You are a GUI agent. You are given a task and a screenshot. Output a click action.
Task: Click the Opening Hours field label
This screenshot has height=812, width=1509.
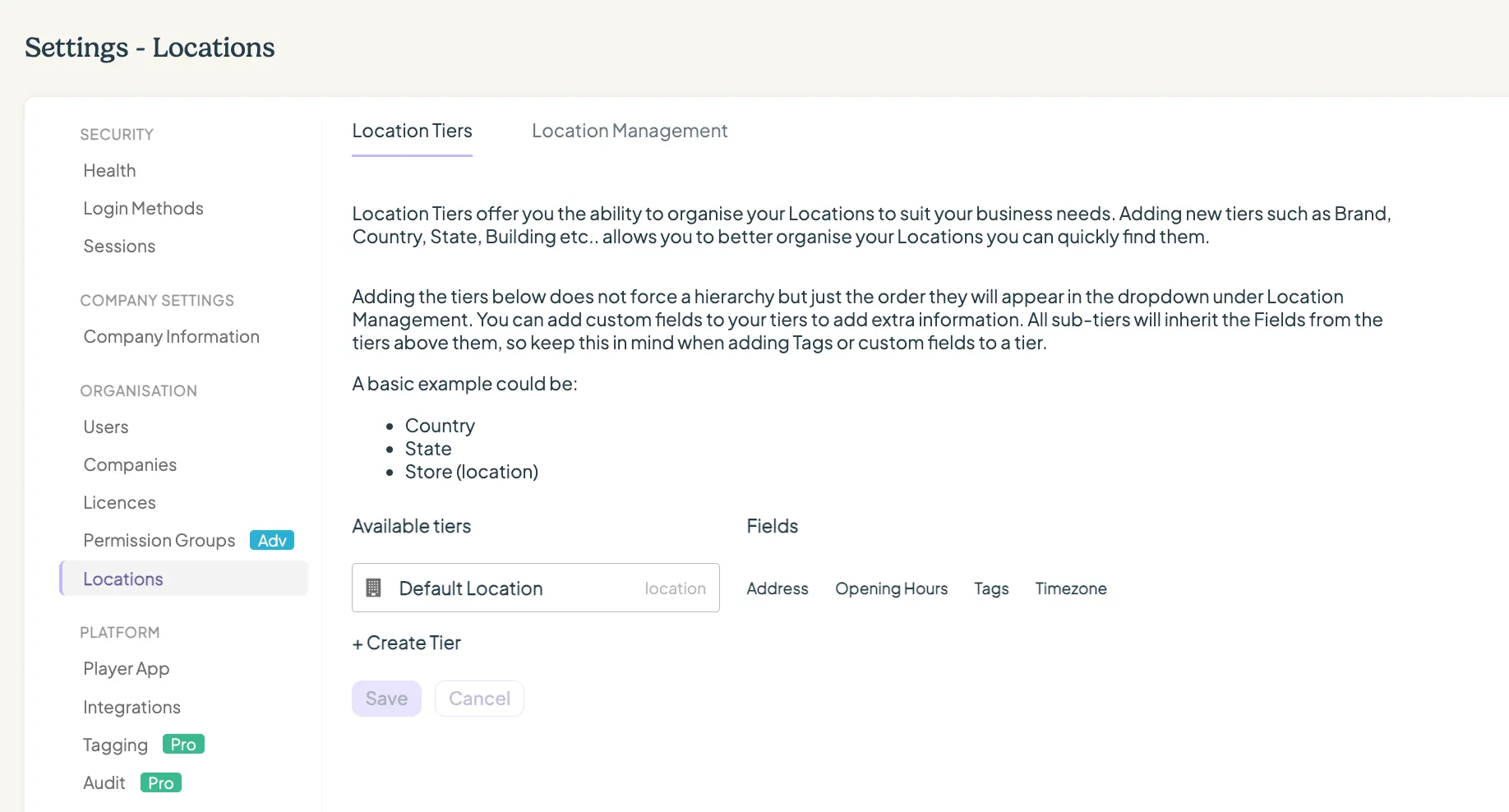click(x=892, y=588)
